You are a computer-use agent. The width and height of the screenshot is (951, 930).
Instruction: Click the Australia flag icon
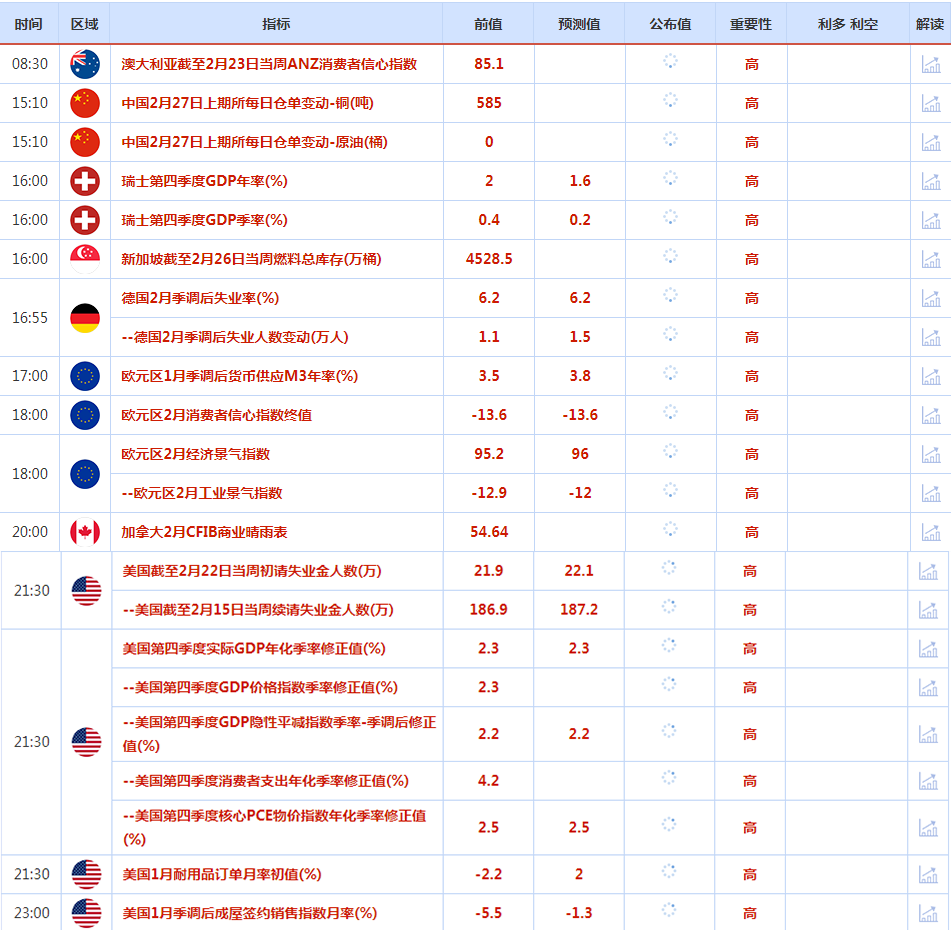(85, 64)
